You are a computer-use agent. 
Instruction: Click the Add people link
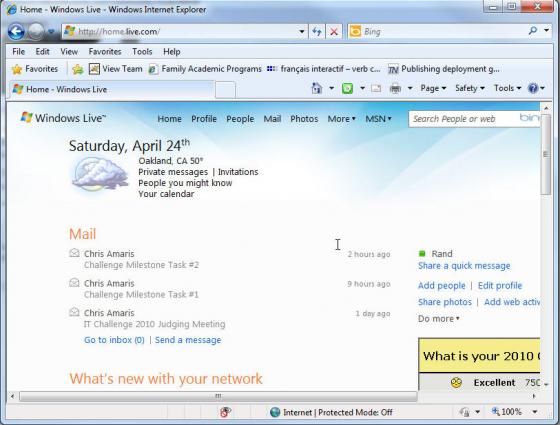click(x=442, y=286)
